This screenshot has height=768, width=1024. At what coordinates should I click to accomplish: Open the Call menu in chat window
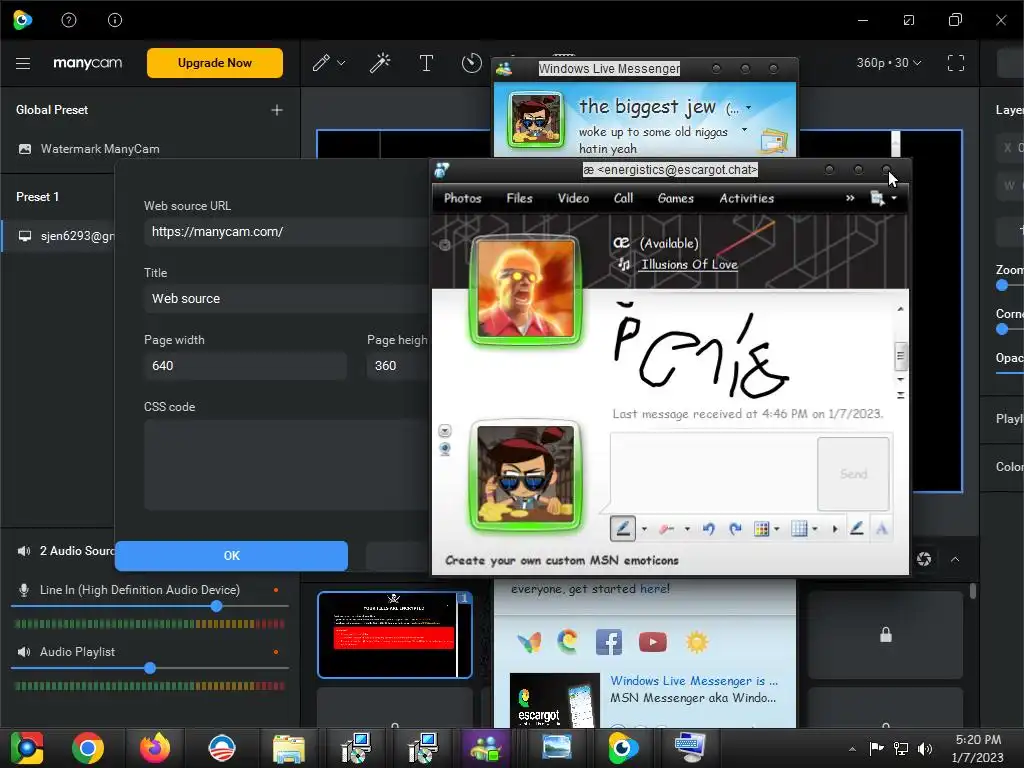pos(623,198)
